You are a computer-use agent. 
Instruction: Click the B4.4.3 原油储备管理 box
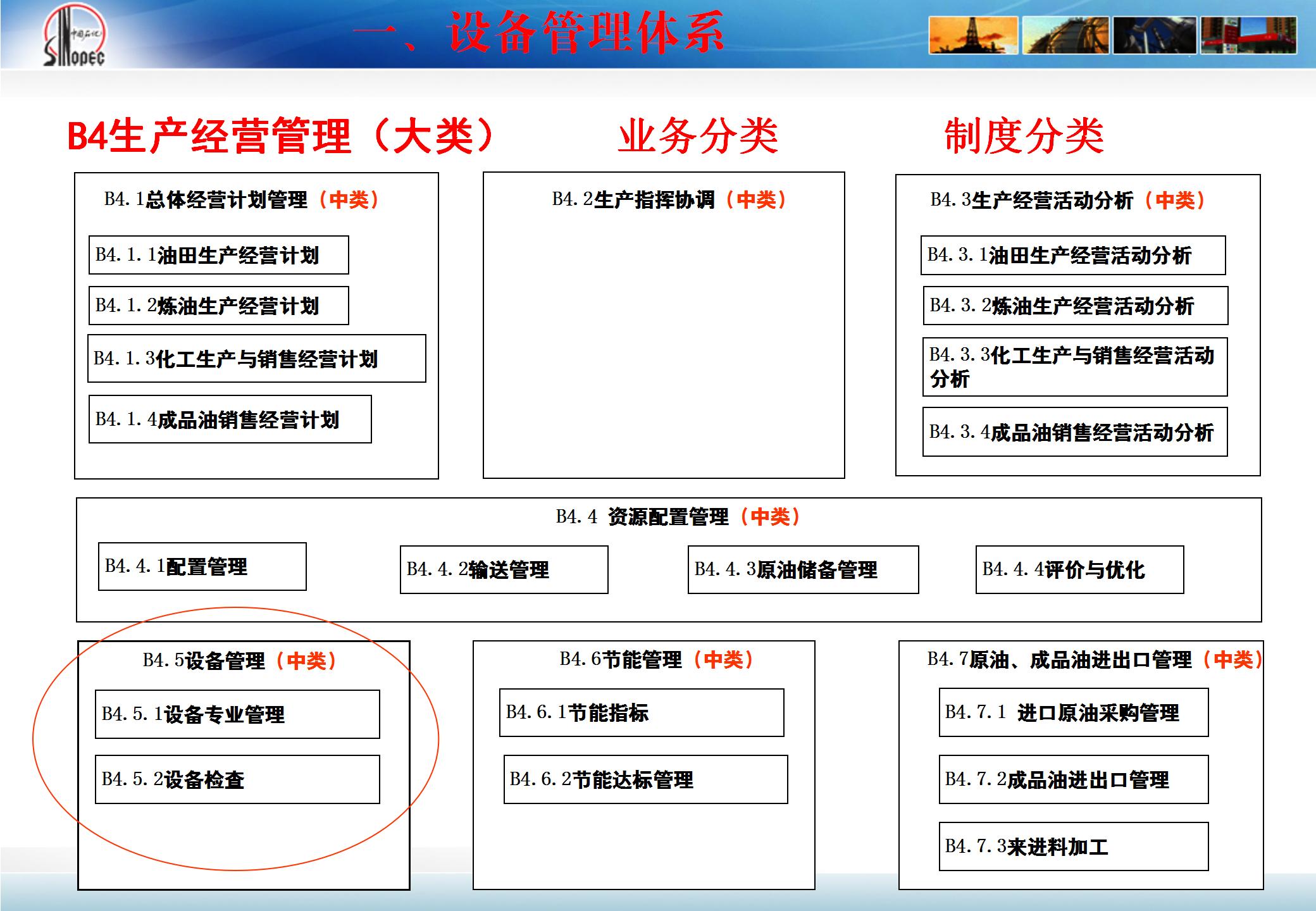coord(803,569)
